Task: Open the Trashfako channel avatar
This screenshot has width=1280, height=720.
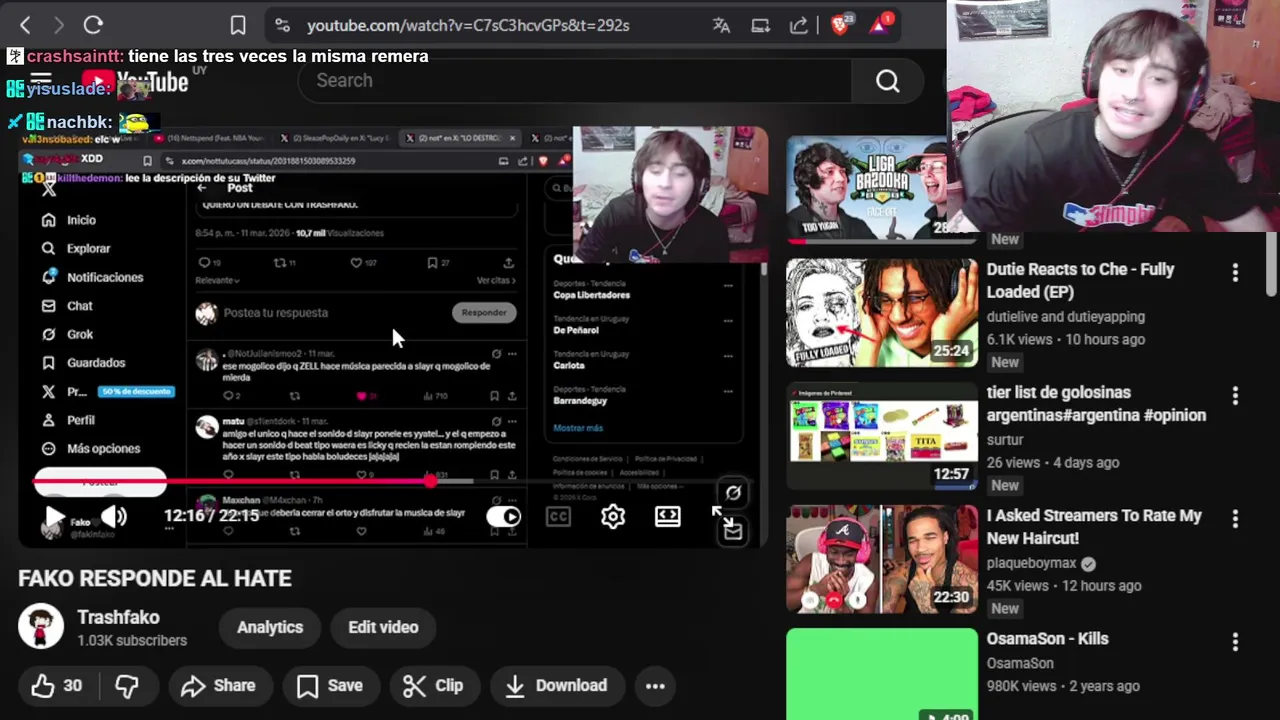Action: [x=41, y=627]
